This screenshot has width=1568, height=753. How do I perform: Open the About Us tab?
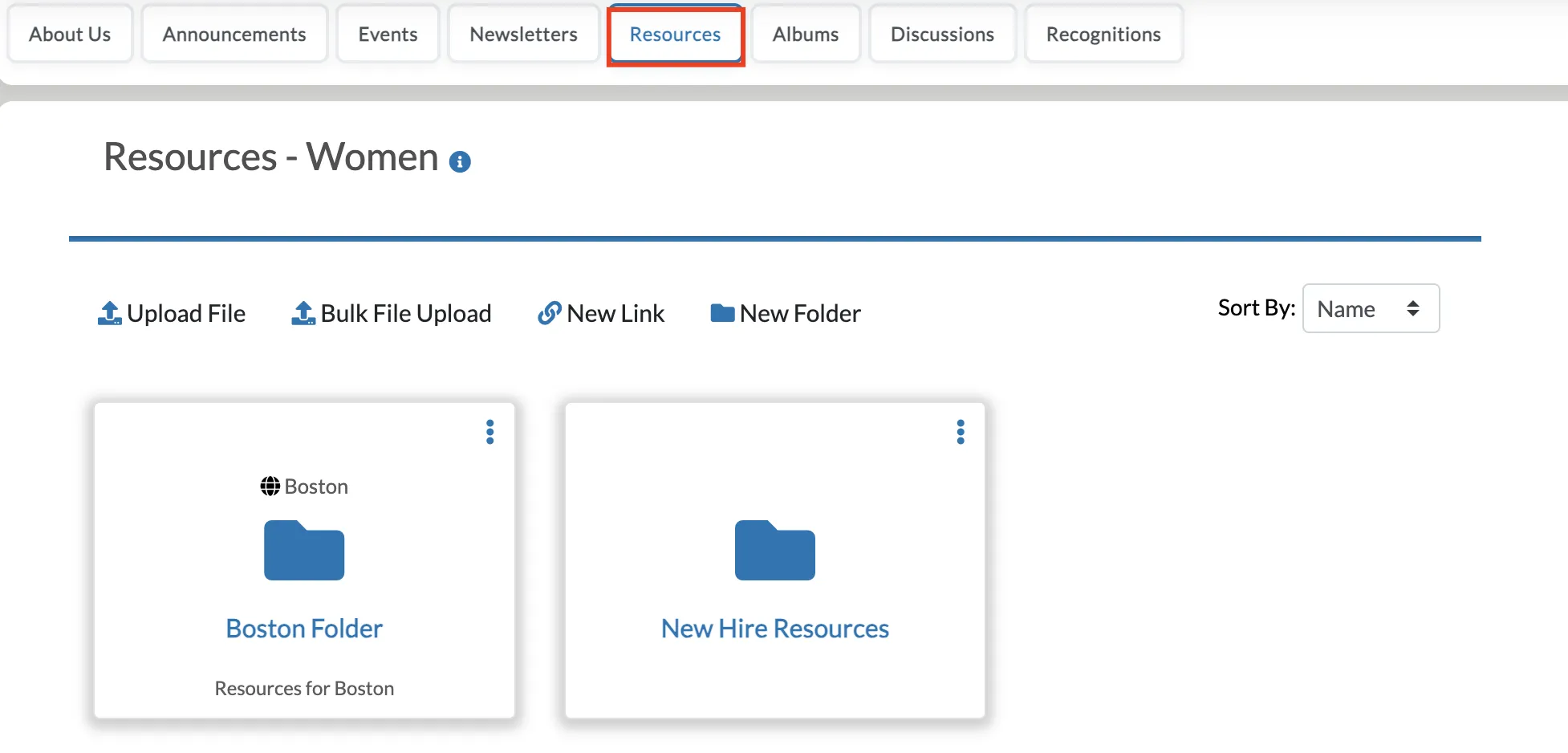pos(70,35)
